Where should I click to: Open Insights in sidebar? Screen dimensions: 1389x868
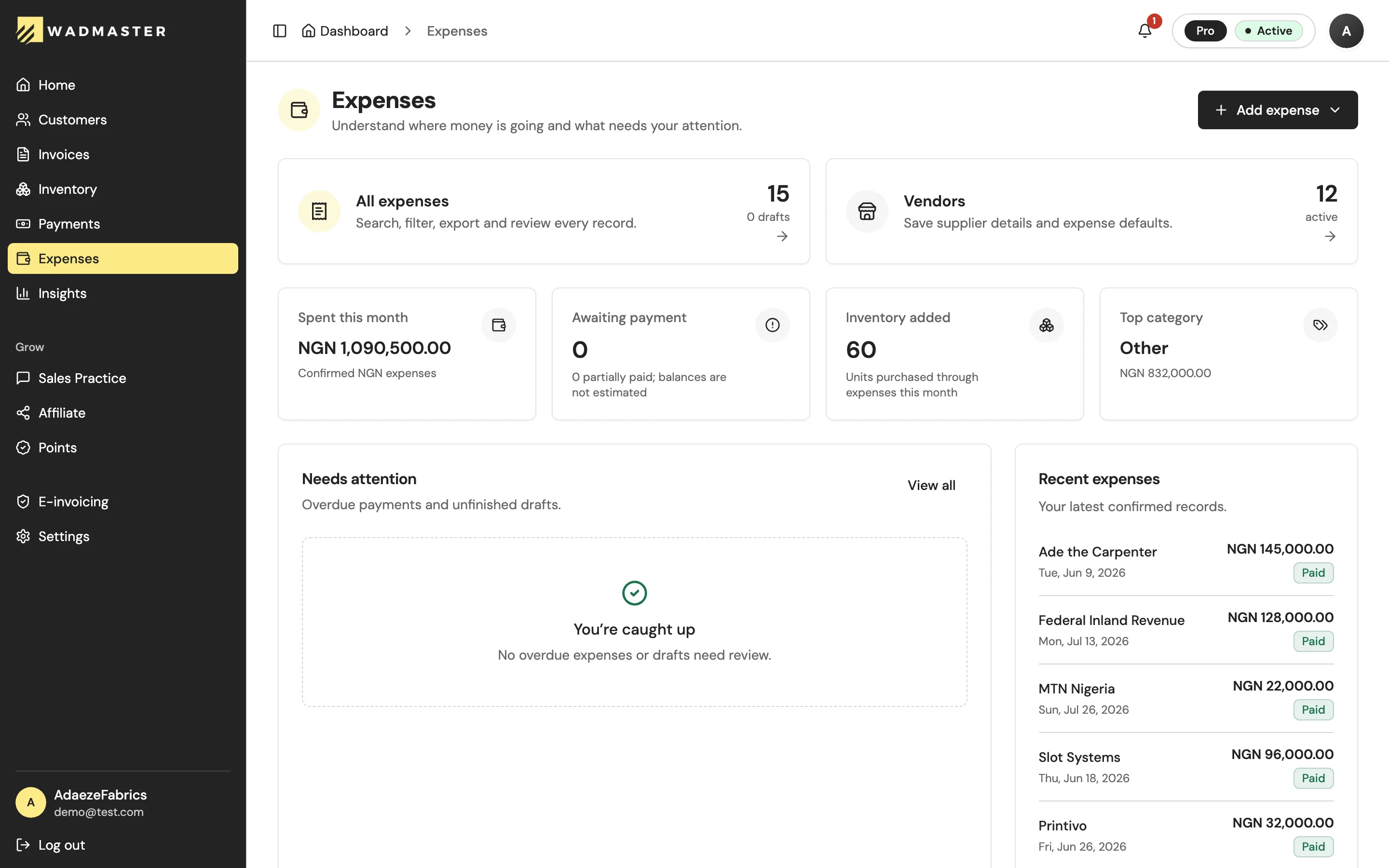(x=123, y=293)
